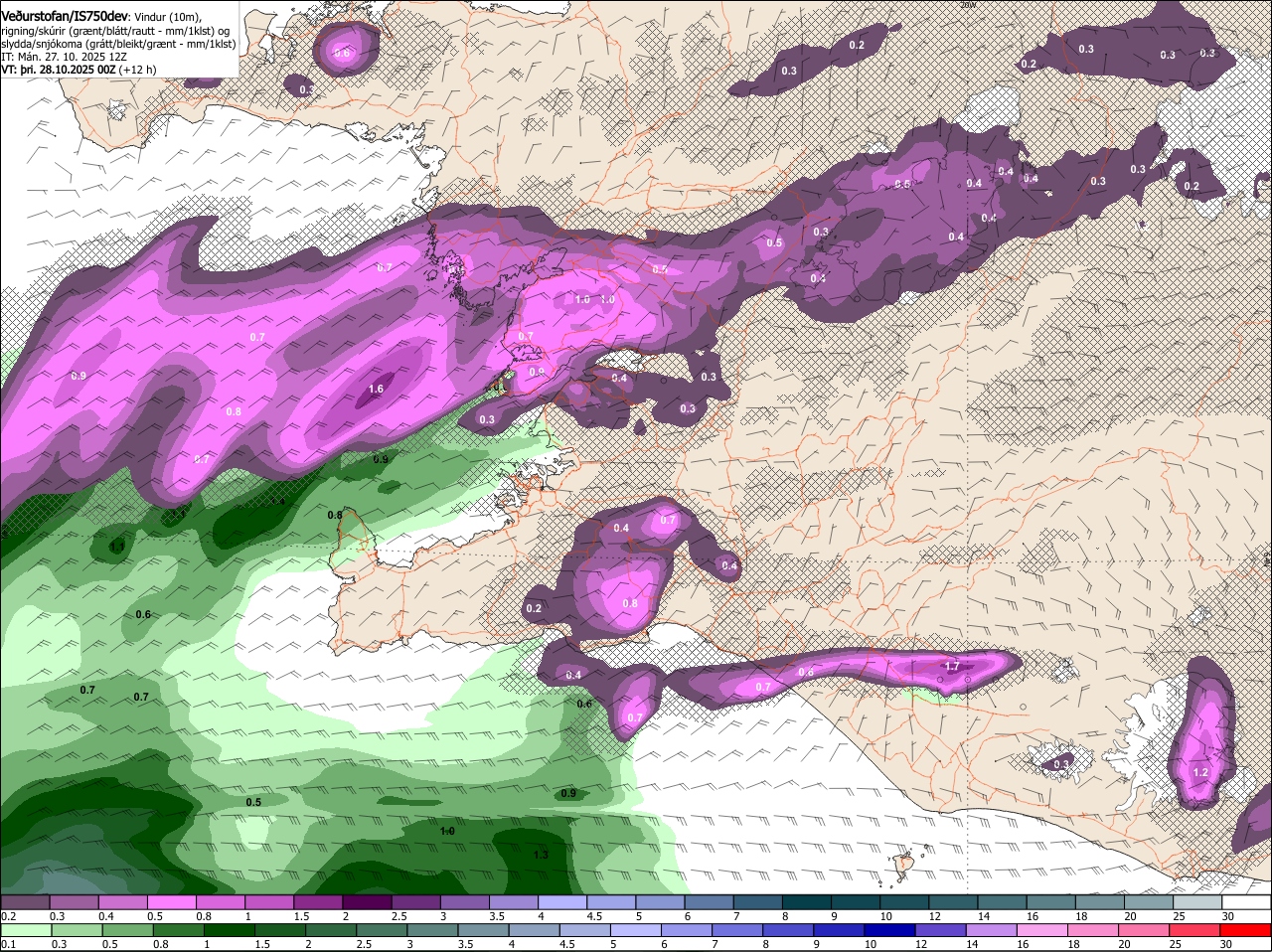Image resolution: width=1272 pixels, height=952 pixels.
Task: Click the 1.6 snowfall maximum label
Action: [376, 390]
